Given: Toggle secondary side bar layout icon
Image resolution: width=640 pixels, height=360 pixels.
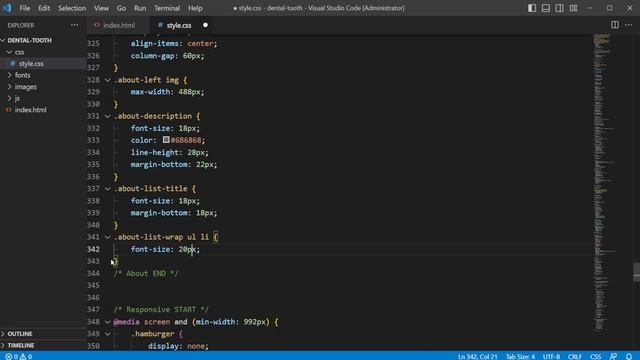Looking at the screenshot, I should 560,8.
